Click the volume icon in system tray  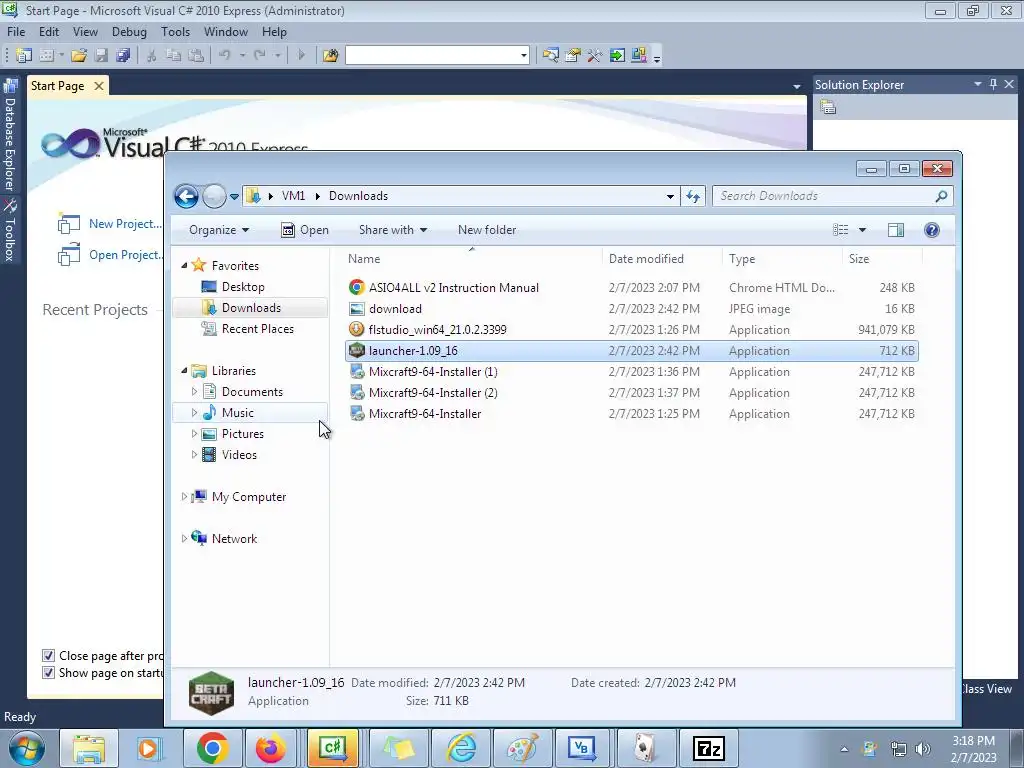(923, 749)
